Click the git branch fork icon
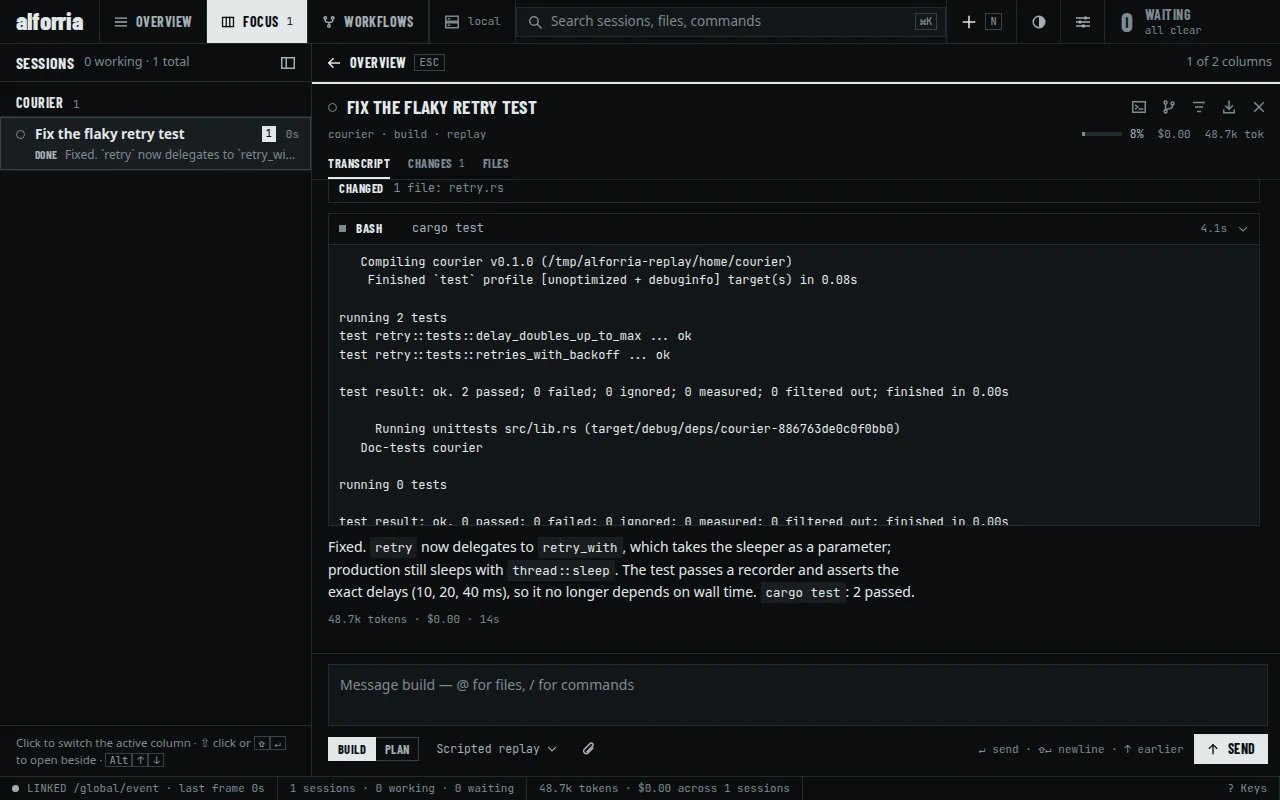The height and width of the screenshot is (800, 1280). click(1169, 107)
